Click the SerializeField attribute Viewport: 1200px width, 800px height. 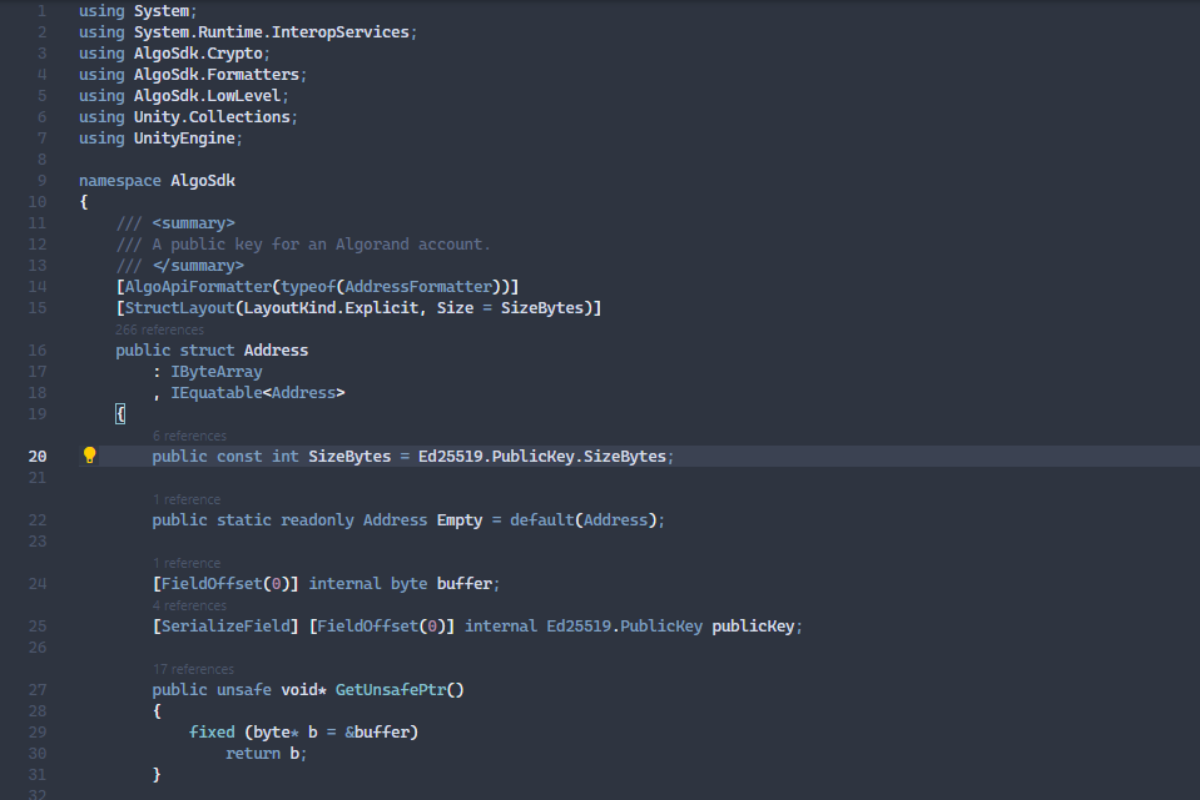(225, 626)
